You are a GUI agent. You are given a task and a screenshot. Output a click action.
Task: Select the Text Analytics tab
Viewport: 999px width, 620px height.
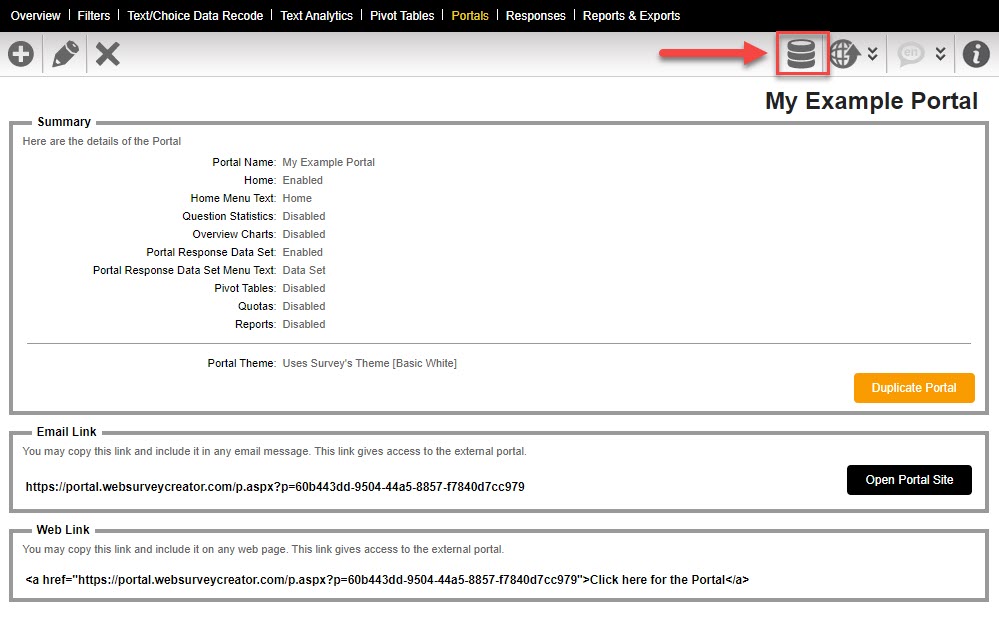316,16
